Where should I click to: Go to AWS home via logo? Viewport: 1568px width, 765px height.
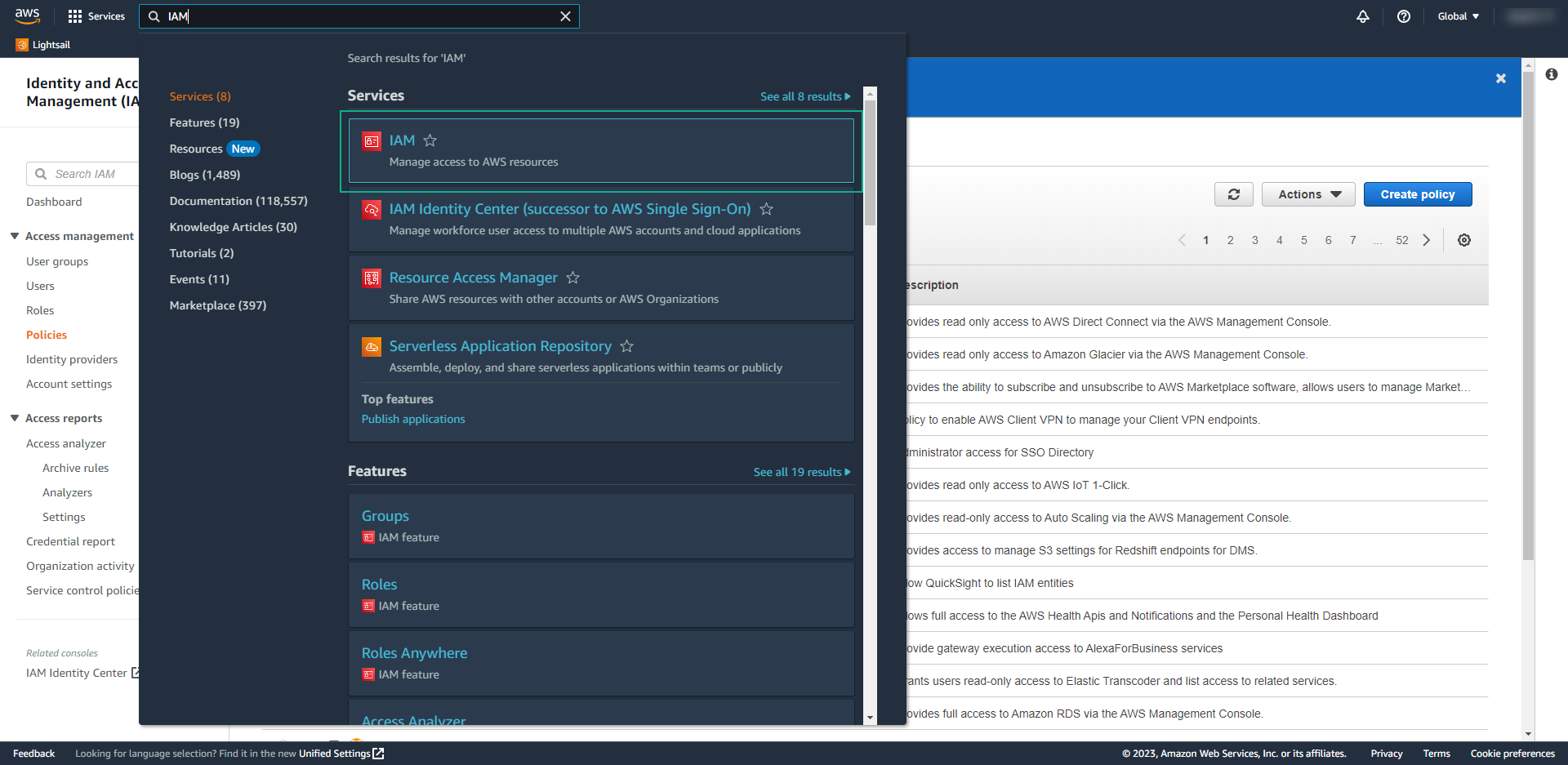pyautogui.click(x=27, y=16)
